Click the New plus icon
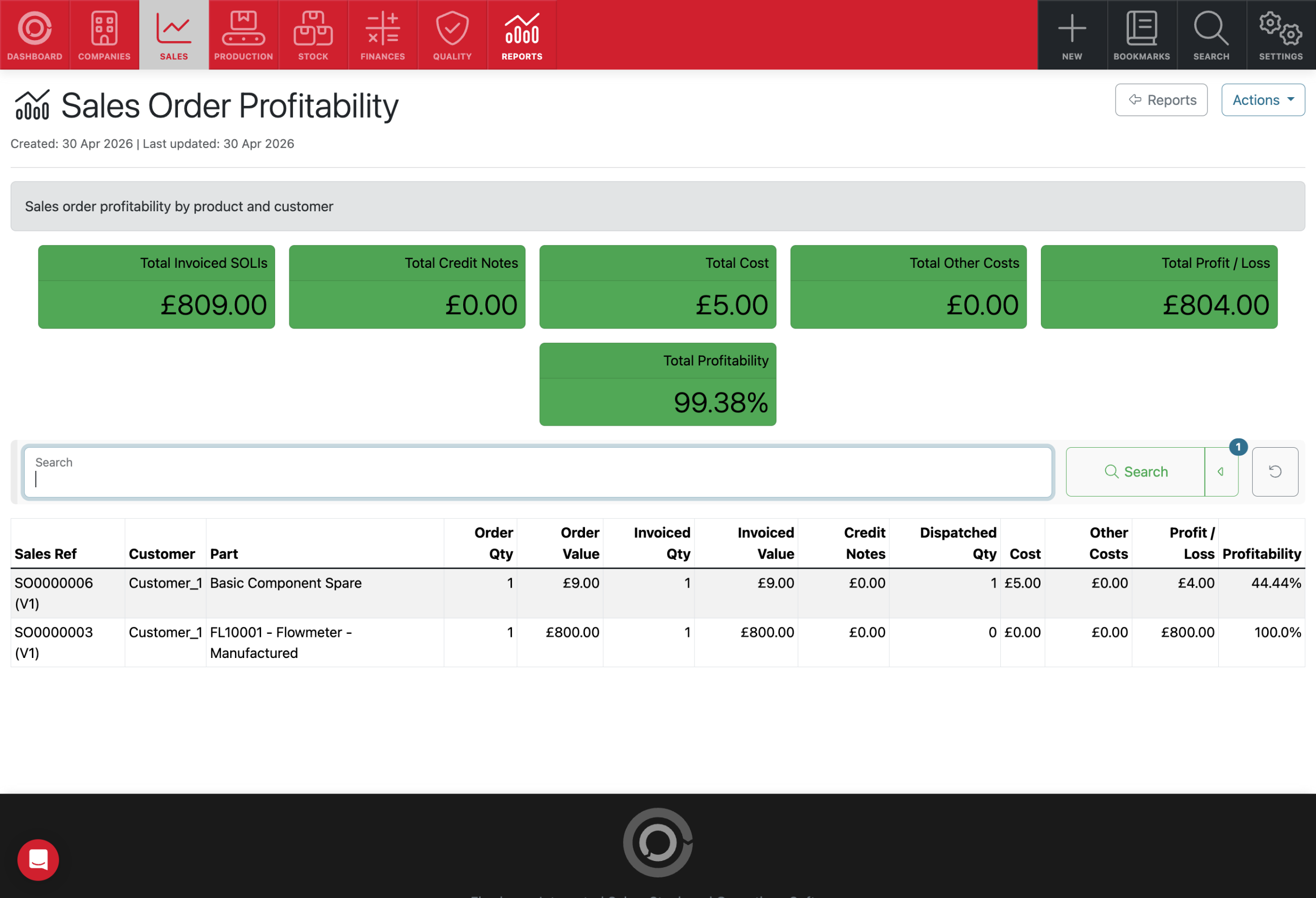 click(1072, 35)
